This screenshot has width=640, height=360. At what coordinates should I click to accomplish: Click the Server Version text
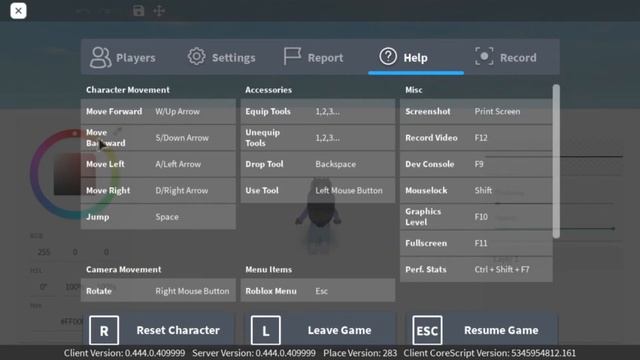254,353
